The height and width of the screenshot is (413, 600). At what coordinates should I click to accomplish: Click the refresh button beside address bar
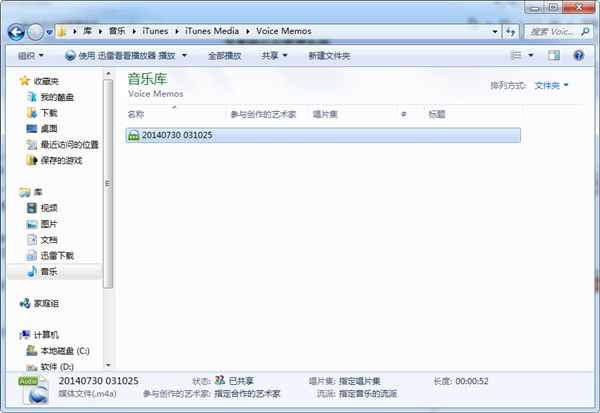click(x=510, y=32)
